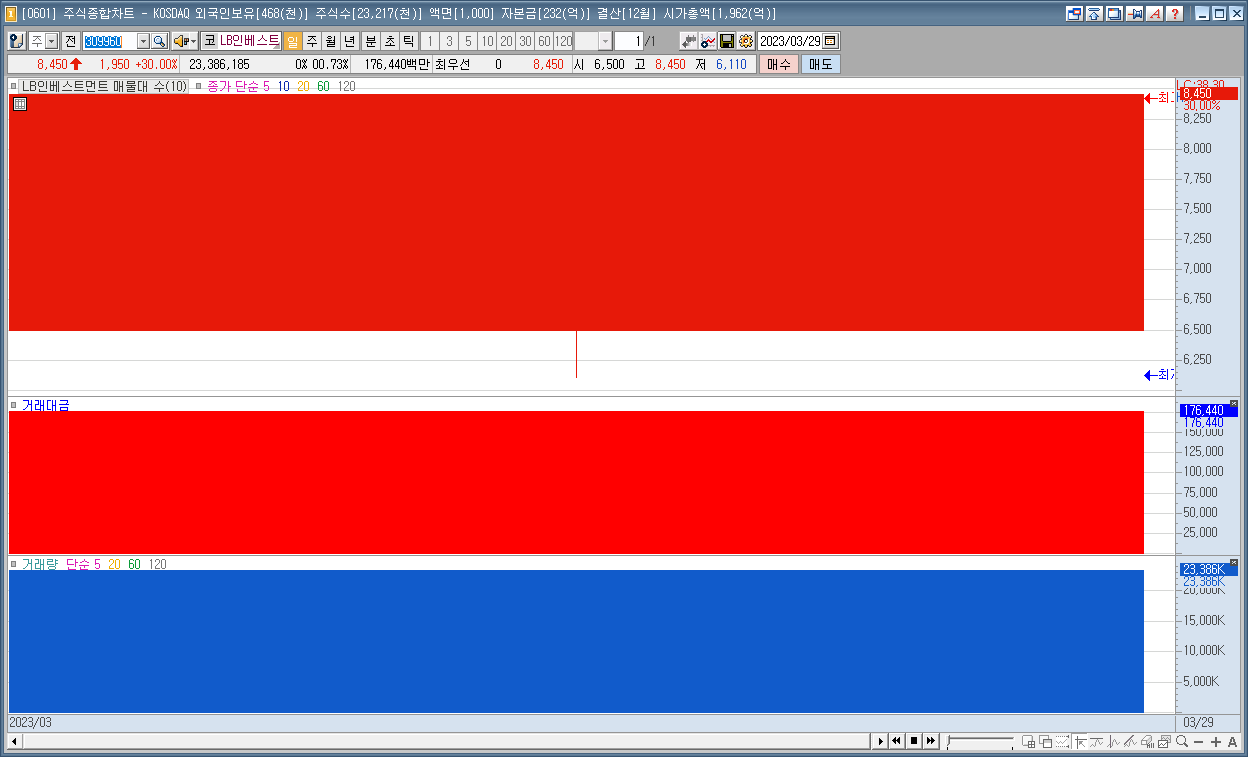Image resolution: width=1248 pixels, height=757 pixels.
Task: Toggle the 코 market button before stock name
Action: [210, 41]
